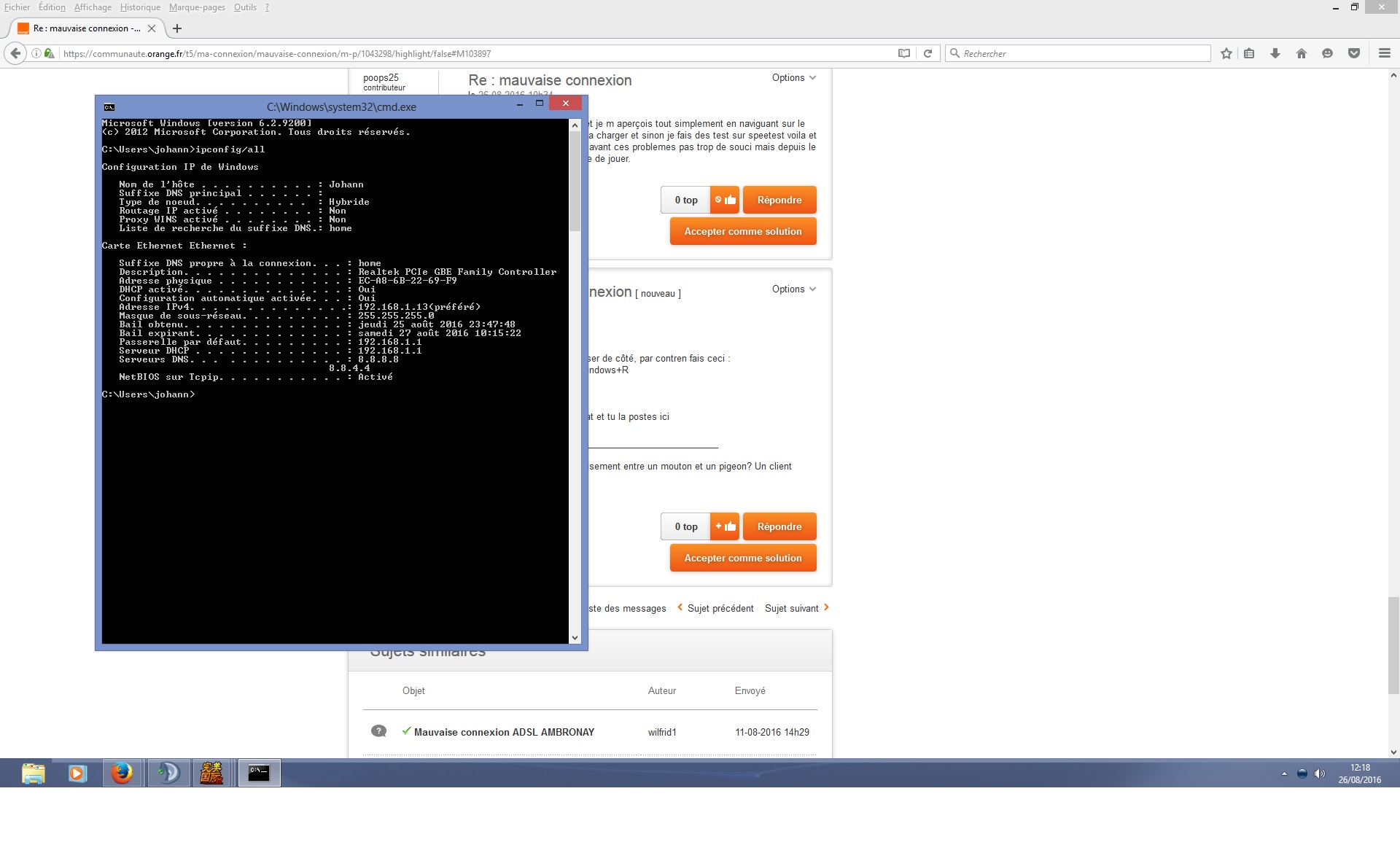Show hidden system tray icons arrow
The width and height of the screenshot is (1400, 853).
1283,774
